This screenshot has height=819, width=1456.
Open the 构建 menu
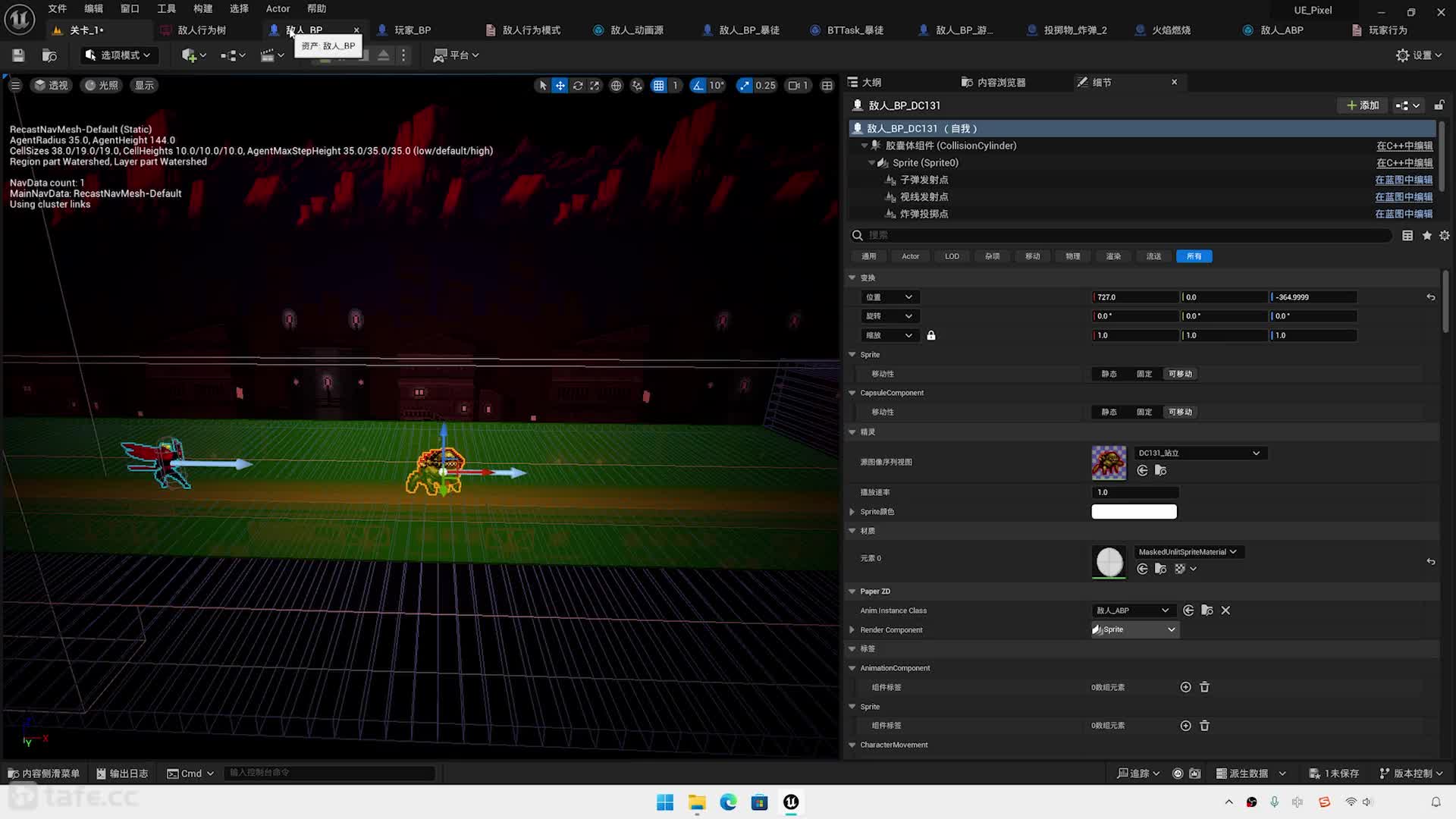[202, 8]
